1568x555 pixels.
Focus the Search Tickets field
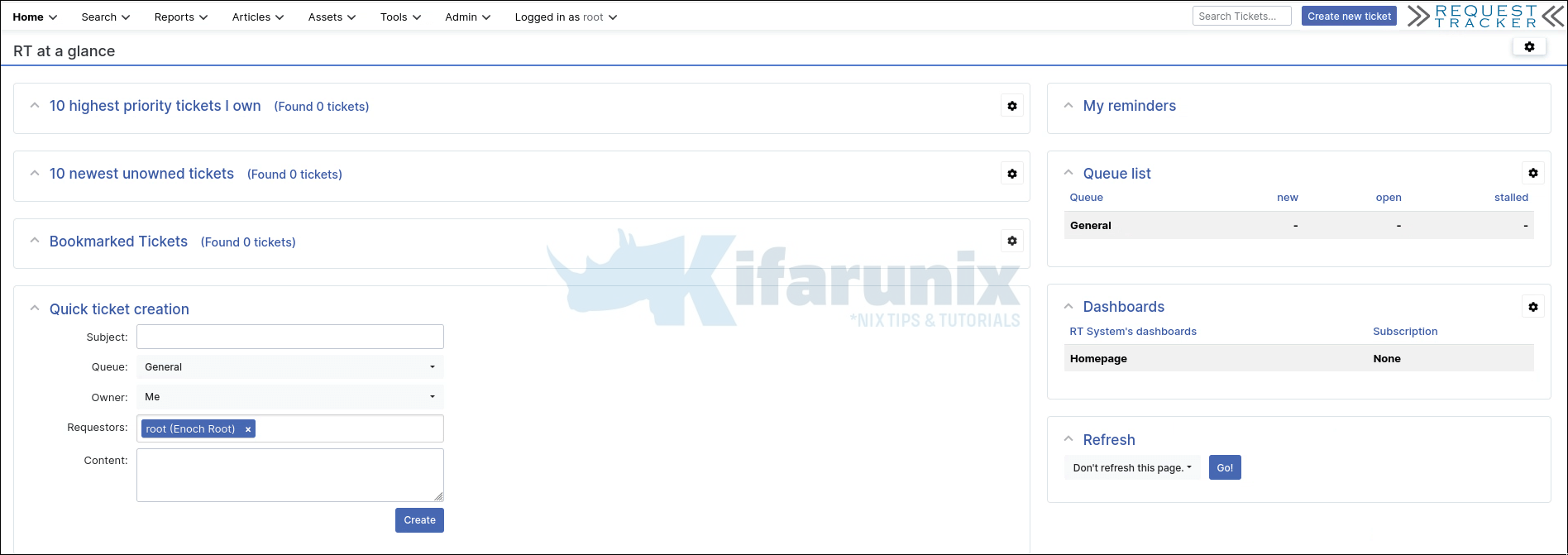(x=1242, y=16)
